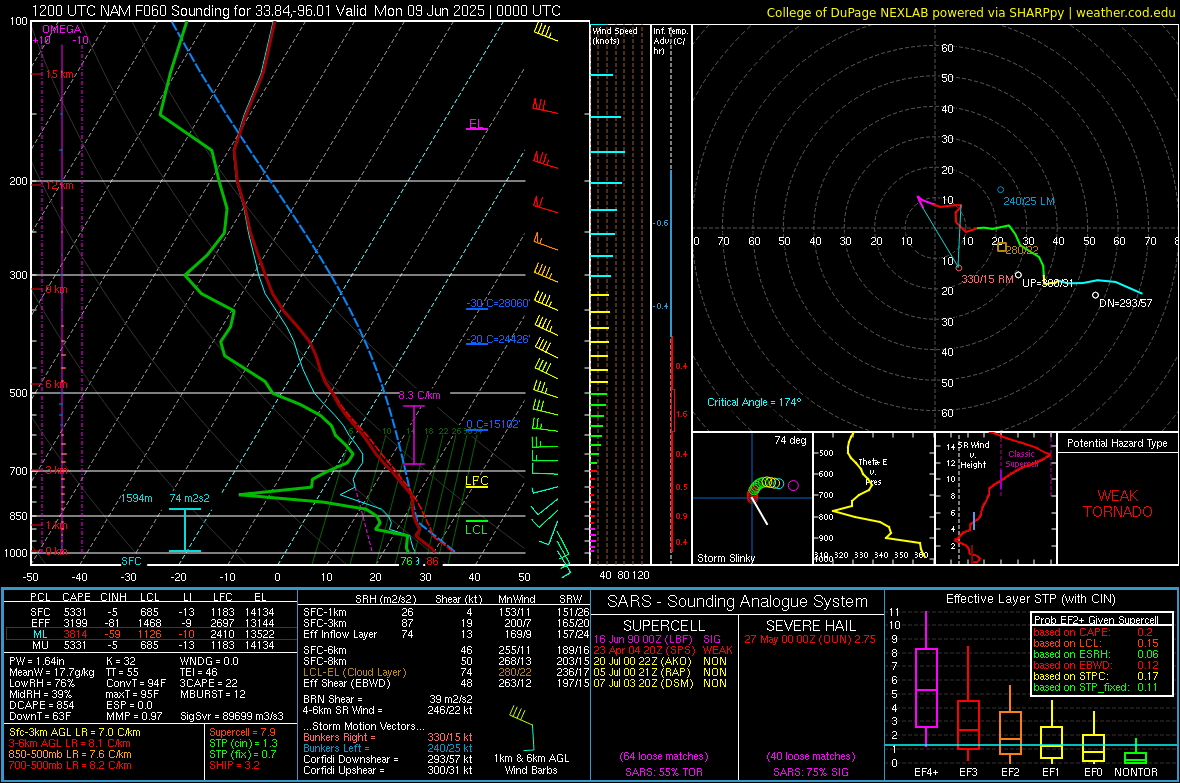Click the 'Sfc-3km AGL LR = 7.0 C/km' line
1180x783 pixels.
pyautogui.click(x=75, y=732)
